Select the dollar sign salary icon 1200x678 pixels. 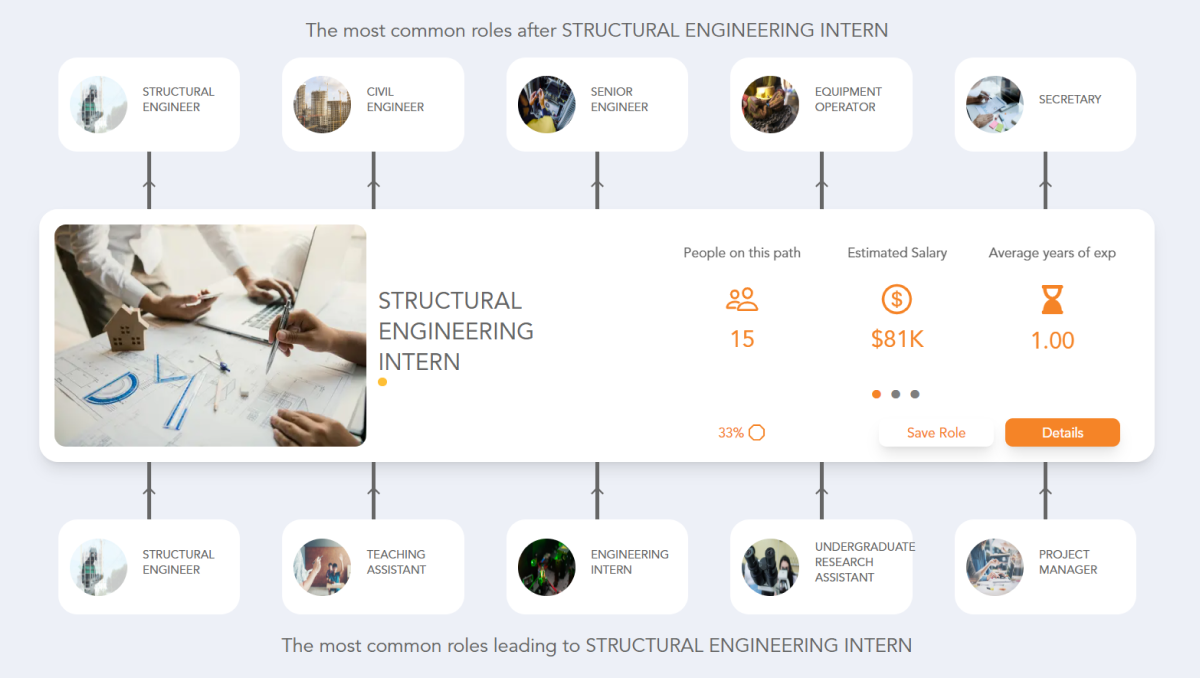tap(896, 298)
